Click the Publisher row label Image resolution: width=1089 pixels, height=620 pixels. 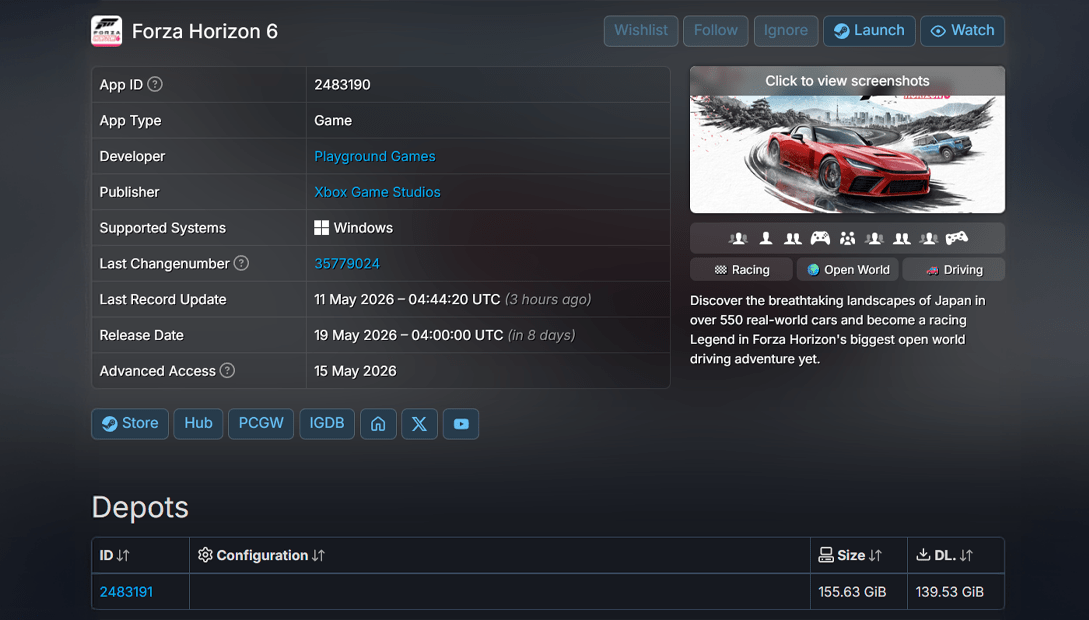point(129,192)
